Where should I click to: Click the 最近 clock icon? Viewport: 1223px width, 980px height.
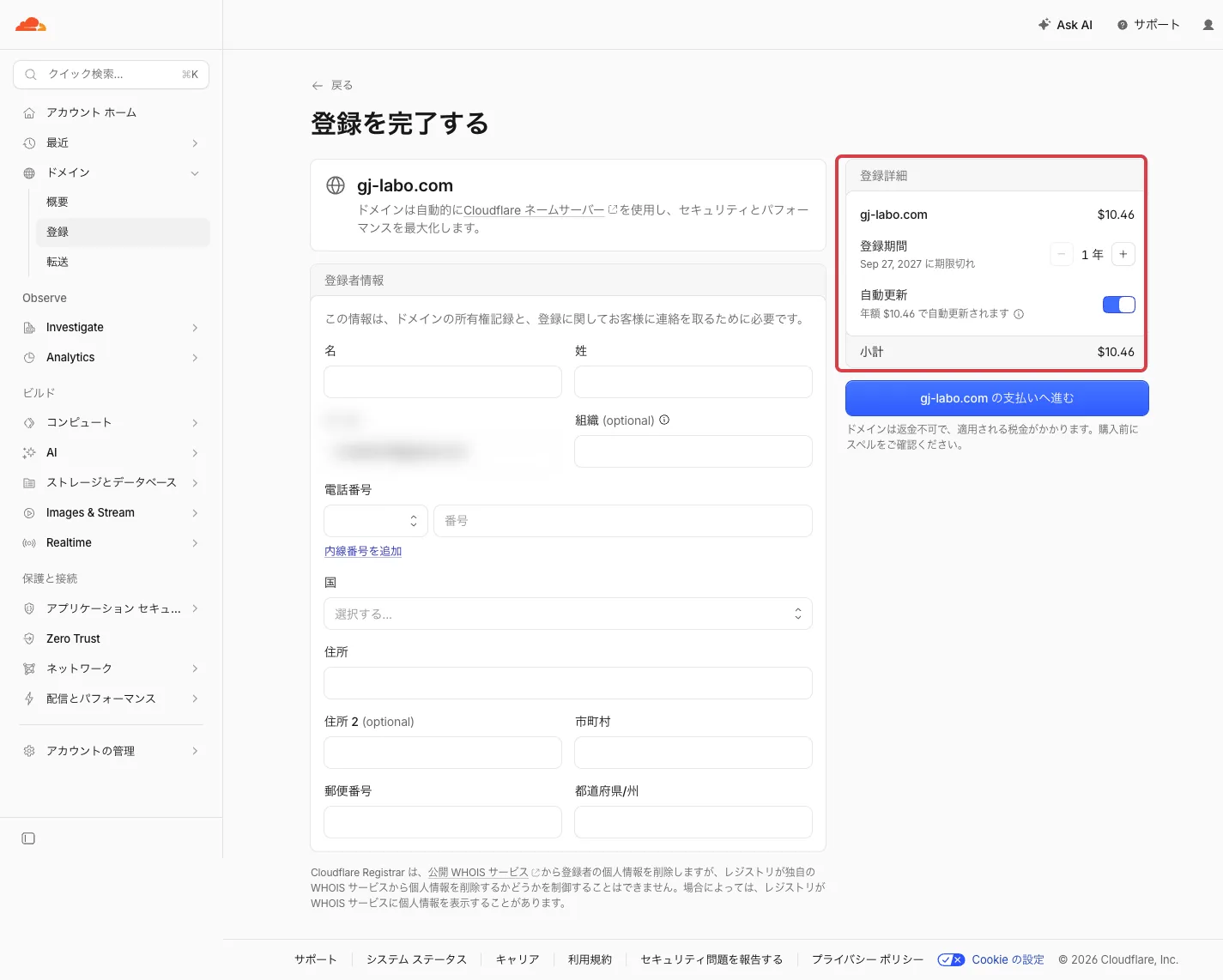[x=29, y=142]
